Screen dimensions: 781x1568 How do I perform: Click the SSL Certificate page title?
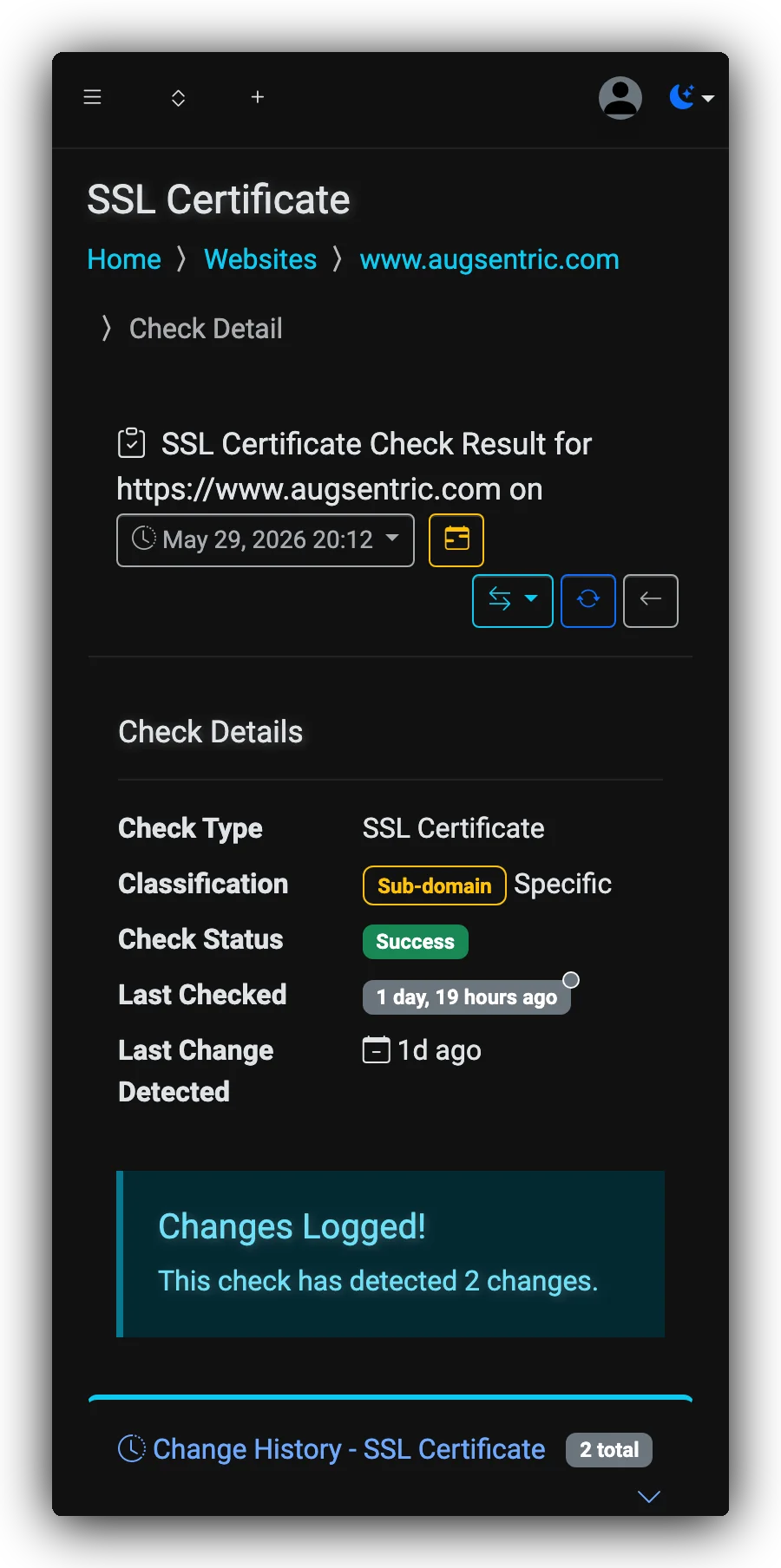[x=219, y=199]
